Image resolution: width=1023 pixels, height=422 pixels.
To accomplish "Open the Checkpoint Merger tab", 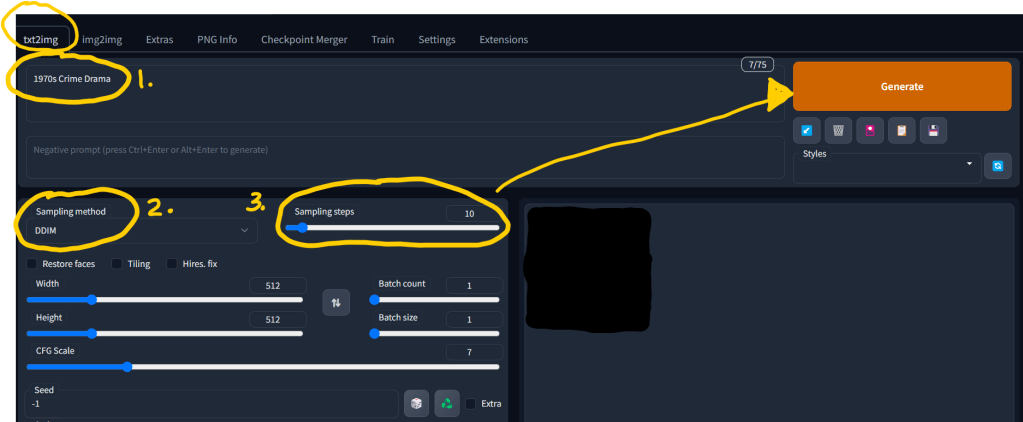I will click(x=304, y=40).
